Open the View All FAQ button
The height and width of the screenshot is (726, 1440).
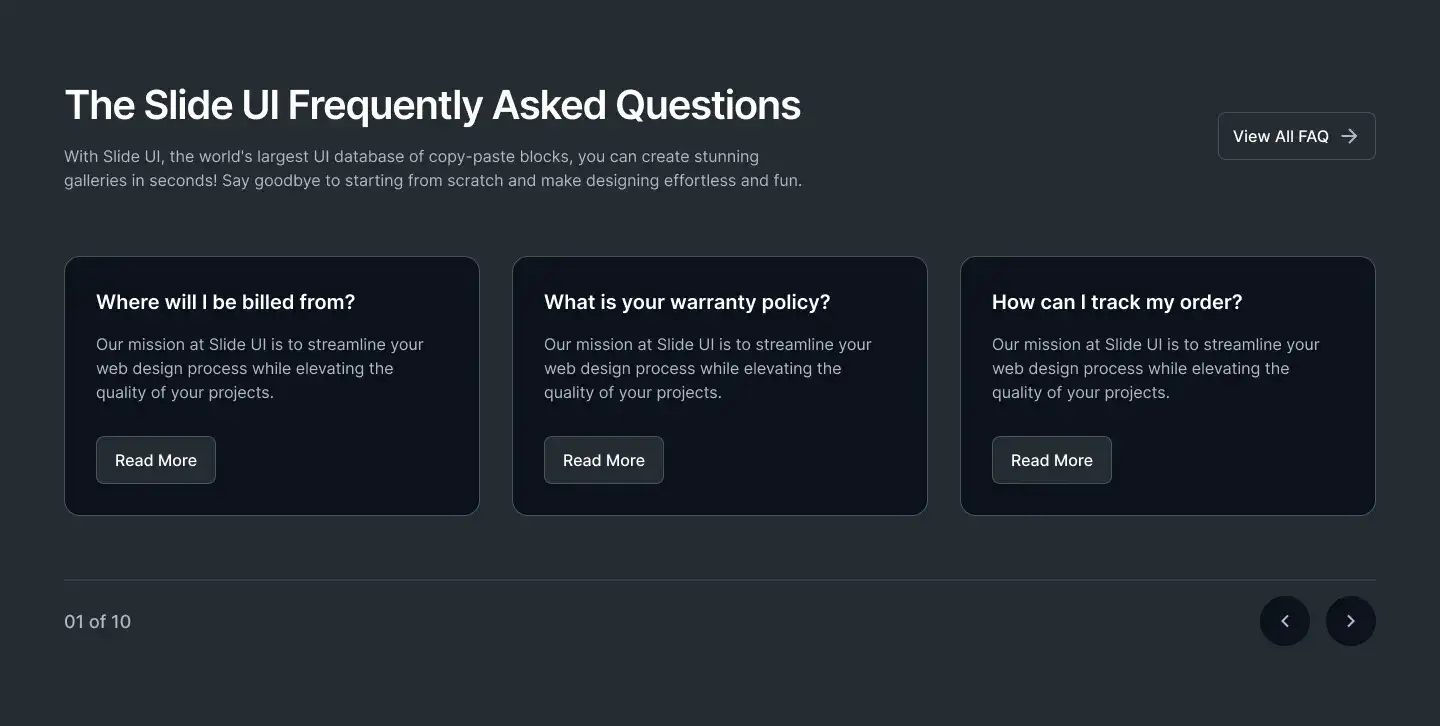1297,136
